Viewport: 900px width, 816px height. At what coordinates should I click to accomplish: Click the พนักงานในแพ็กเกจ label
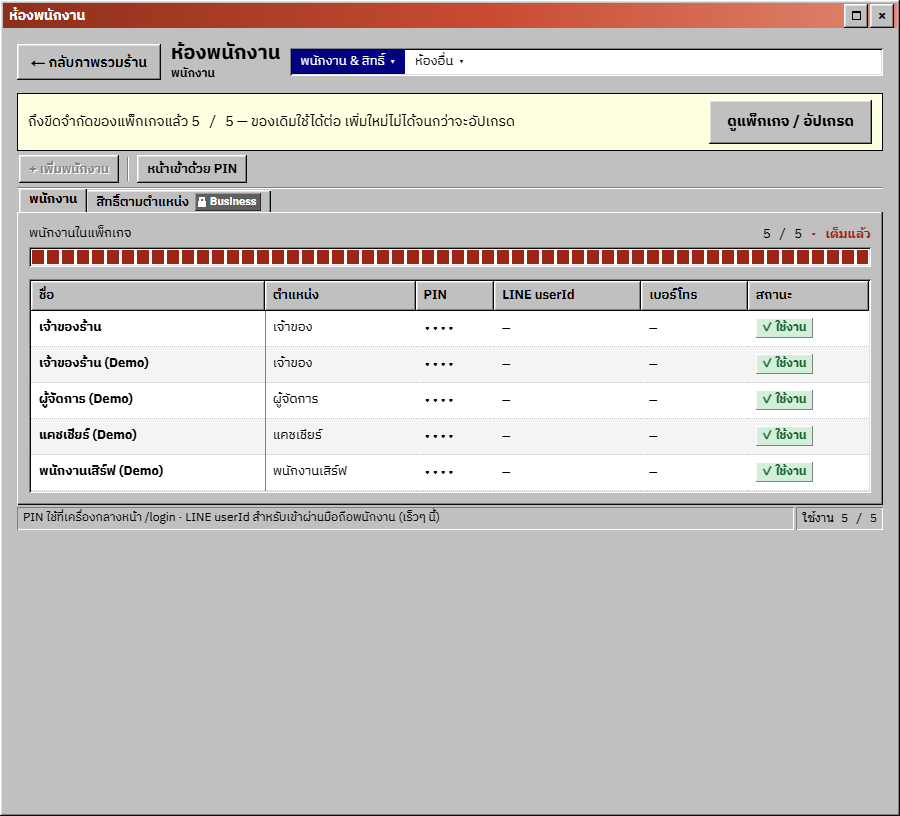tap(80, 233)
